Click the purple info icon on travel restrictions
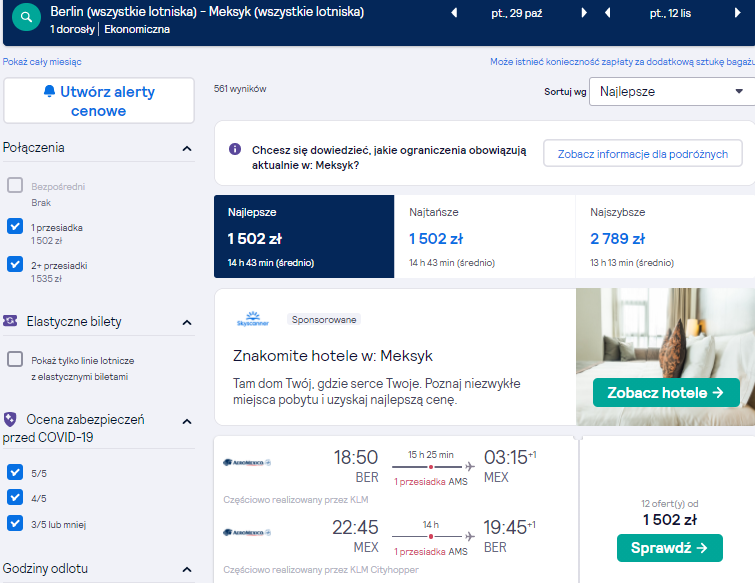The width and height of the screenshot is (755, 583). [x=234, y=149]
